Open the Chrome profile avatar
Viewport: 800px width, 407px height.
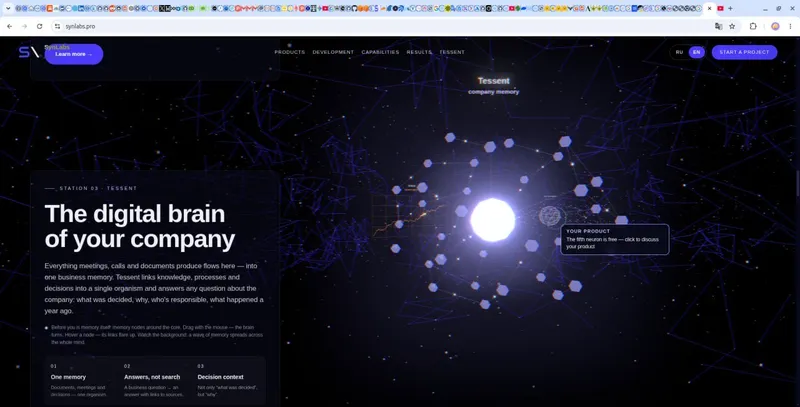pos(775,26)
